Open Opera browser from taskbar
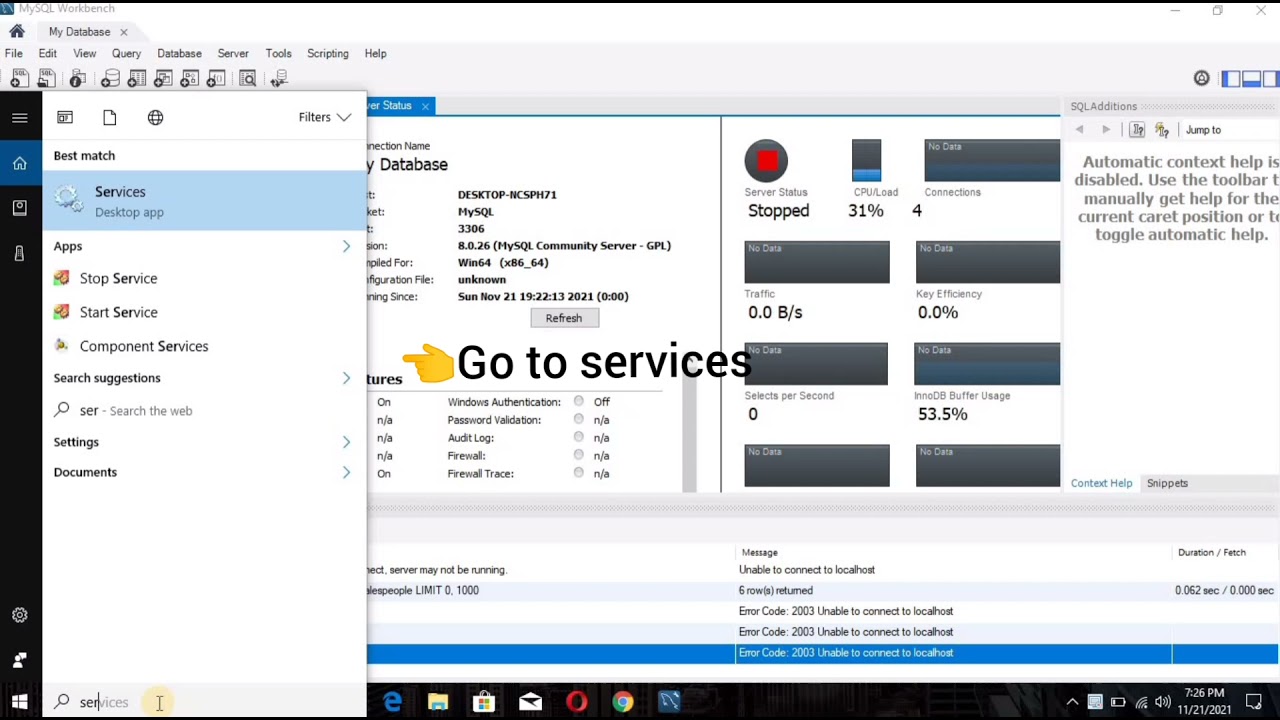 click(x=576, y=702)
